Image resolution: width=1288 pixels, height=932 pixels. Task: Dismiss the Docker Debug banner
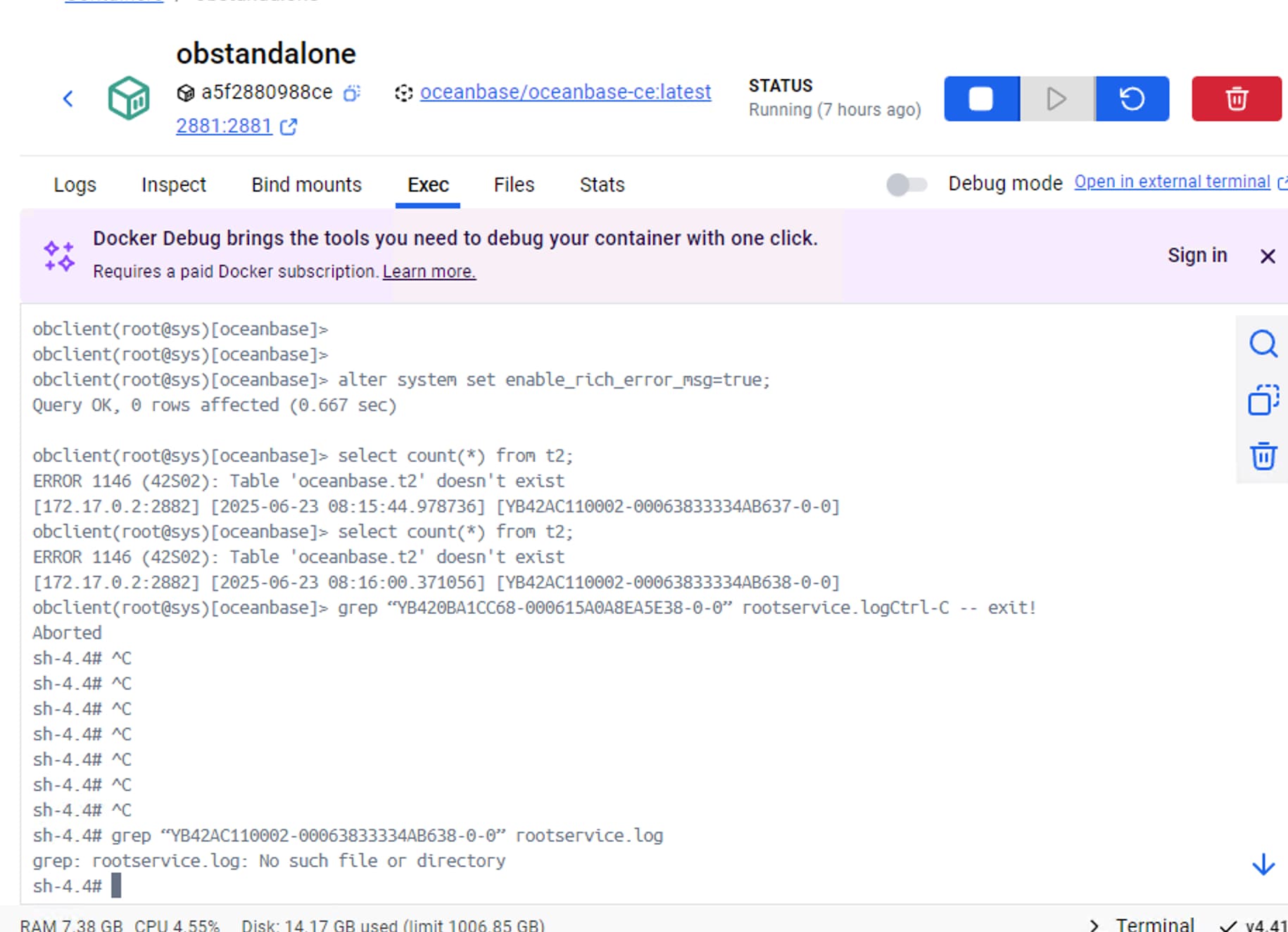(1268, 256)
